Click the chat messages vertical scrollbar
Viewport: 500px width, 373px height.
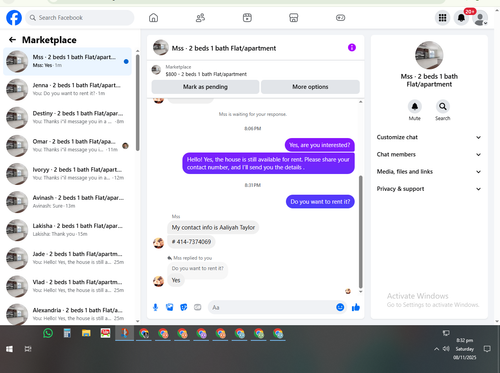[360, 232]
